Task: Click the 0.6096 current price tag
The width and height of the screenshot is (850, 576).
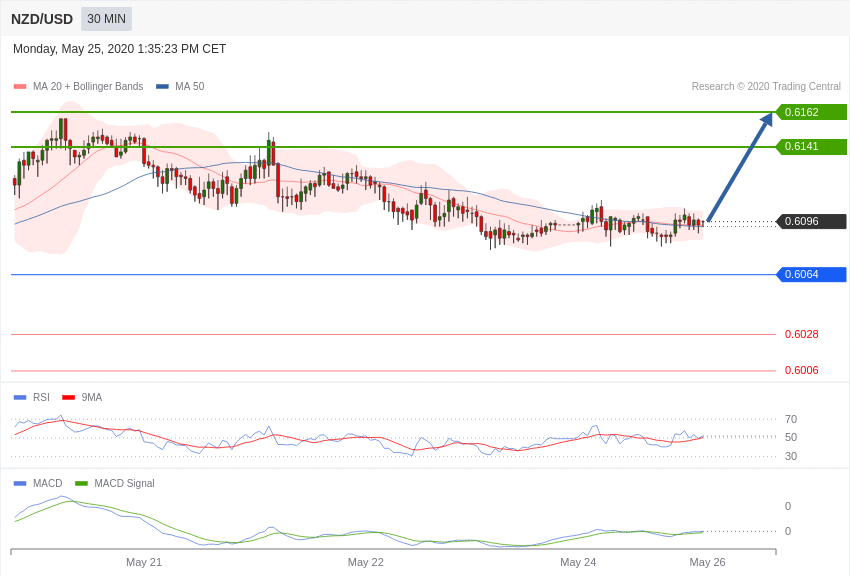Action: [811, 221]
